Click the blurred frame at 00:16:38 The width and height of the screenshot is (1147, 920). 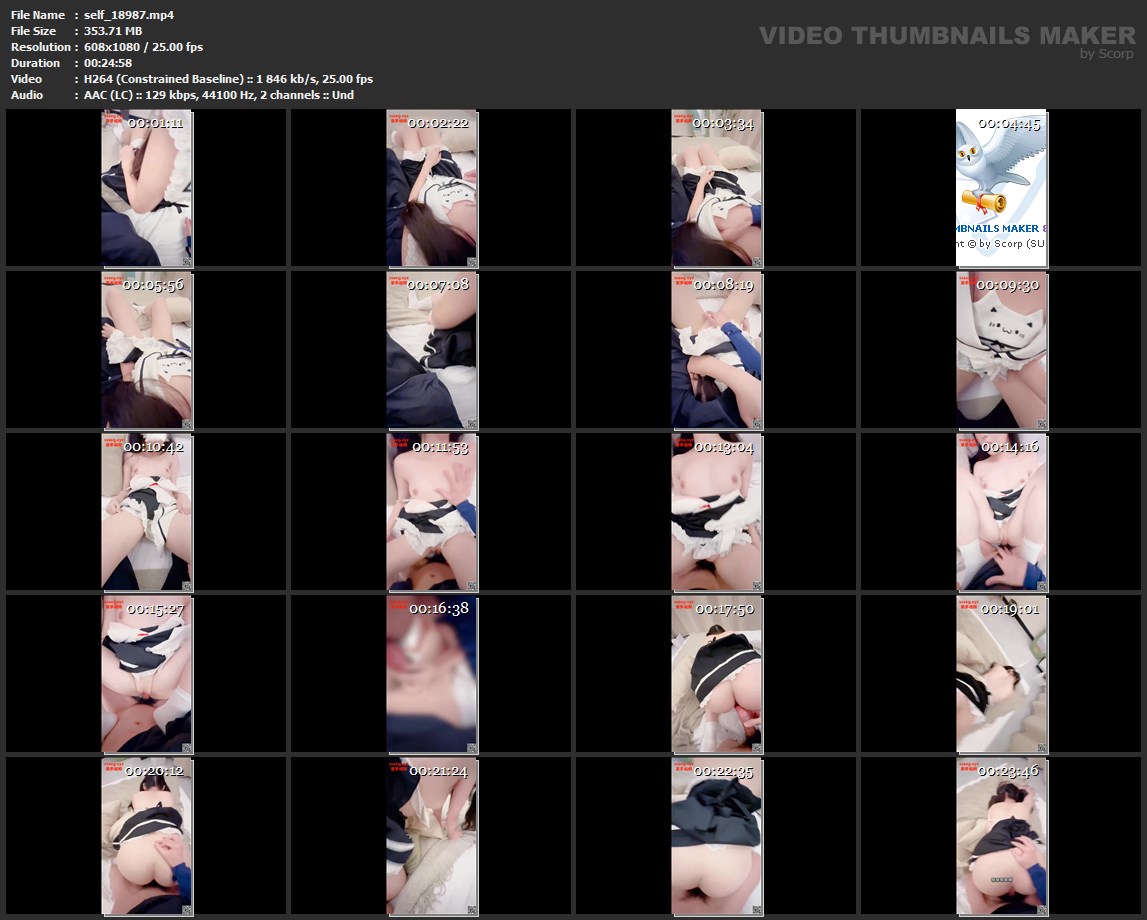[x=432, y=675]
